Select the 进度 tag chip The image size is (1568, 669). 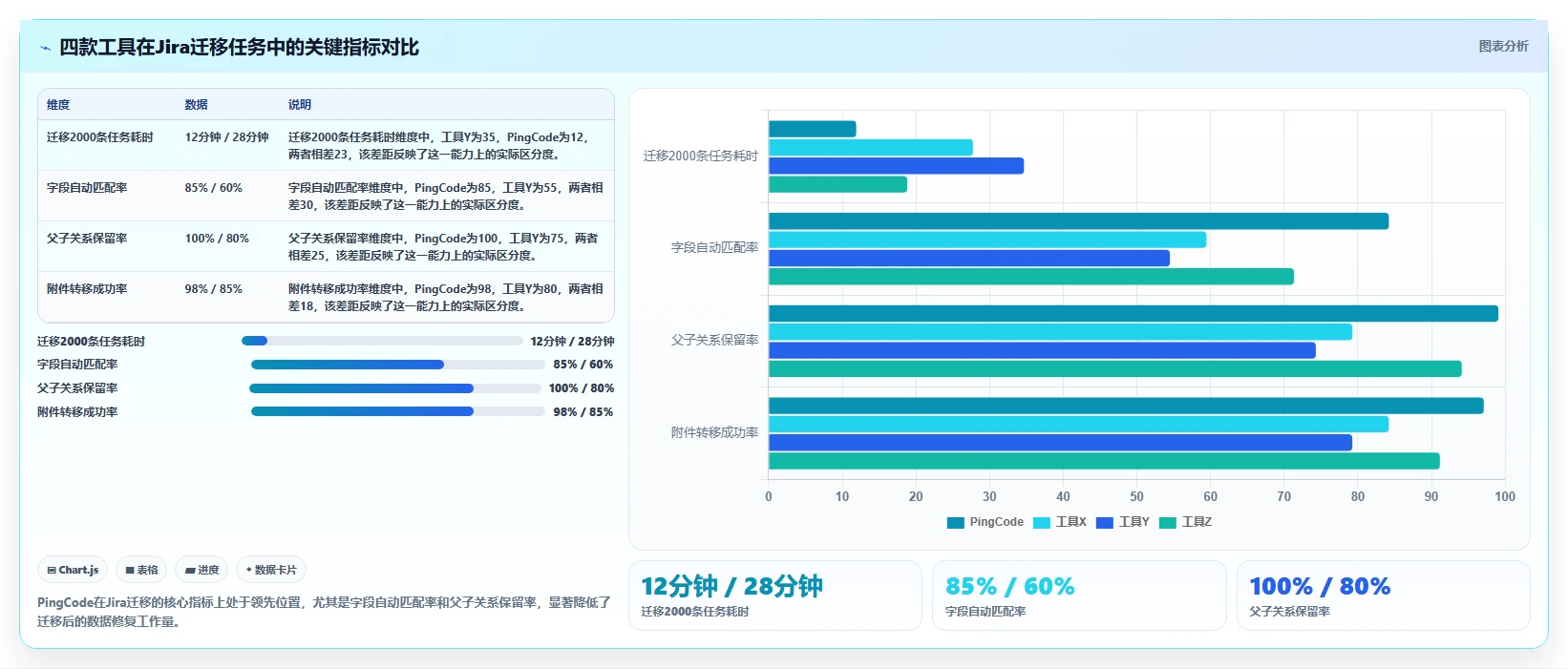coord(201,570)
